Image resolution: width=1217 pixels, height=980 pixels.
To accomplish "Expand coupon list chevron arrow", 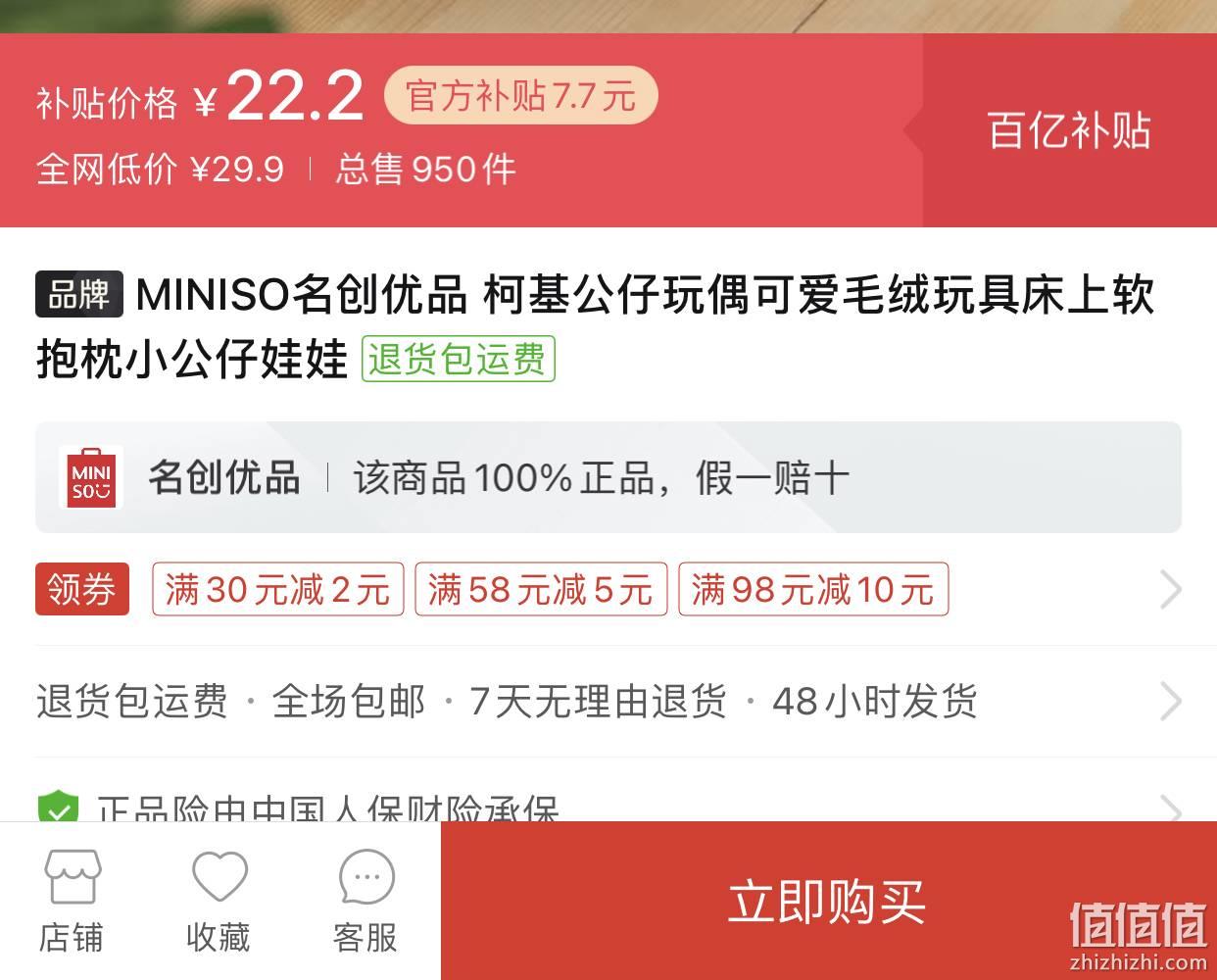I will point(1170,590).
